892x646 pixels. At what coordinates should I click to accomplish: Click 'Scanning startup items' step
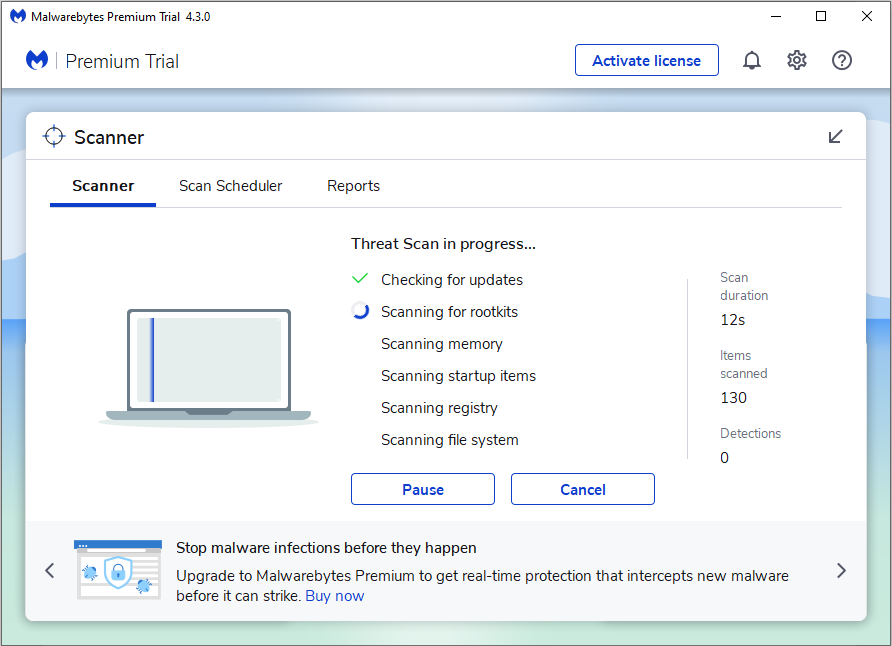click(459, 376)
